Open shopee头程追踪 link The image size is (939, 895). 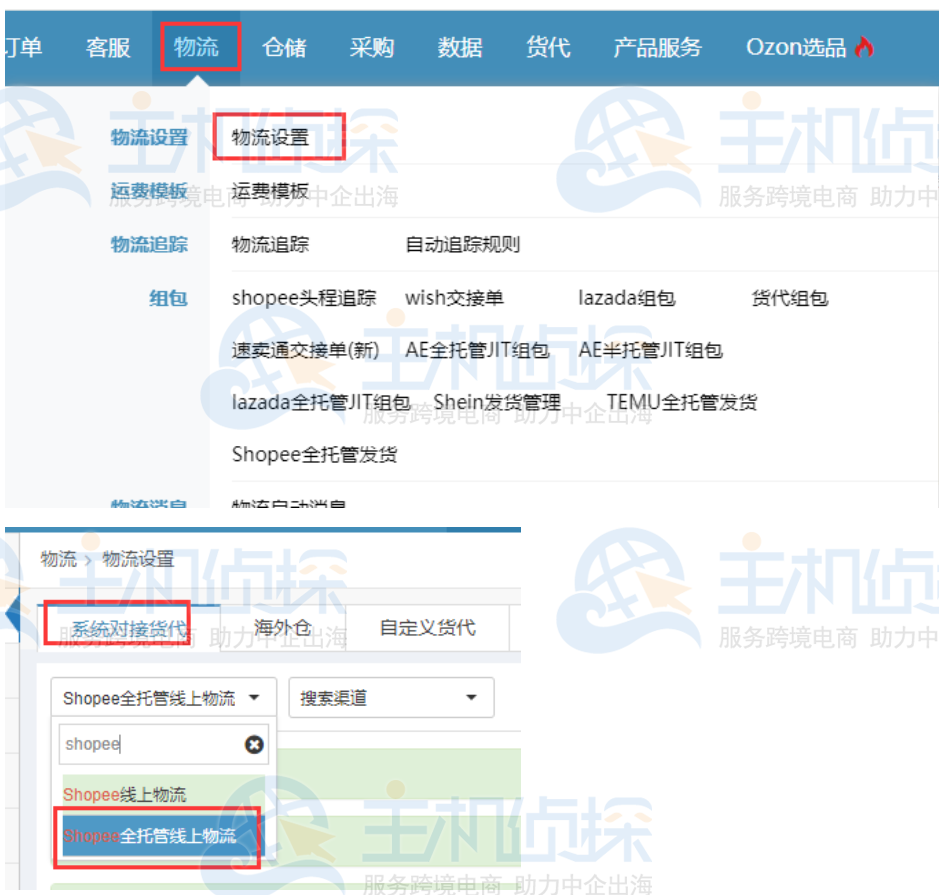pos(304,298)
